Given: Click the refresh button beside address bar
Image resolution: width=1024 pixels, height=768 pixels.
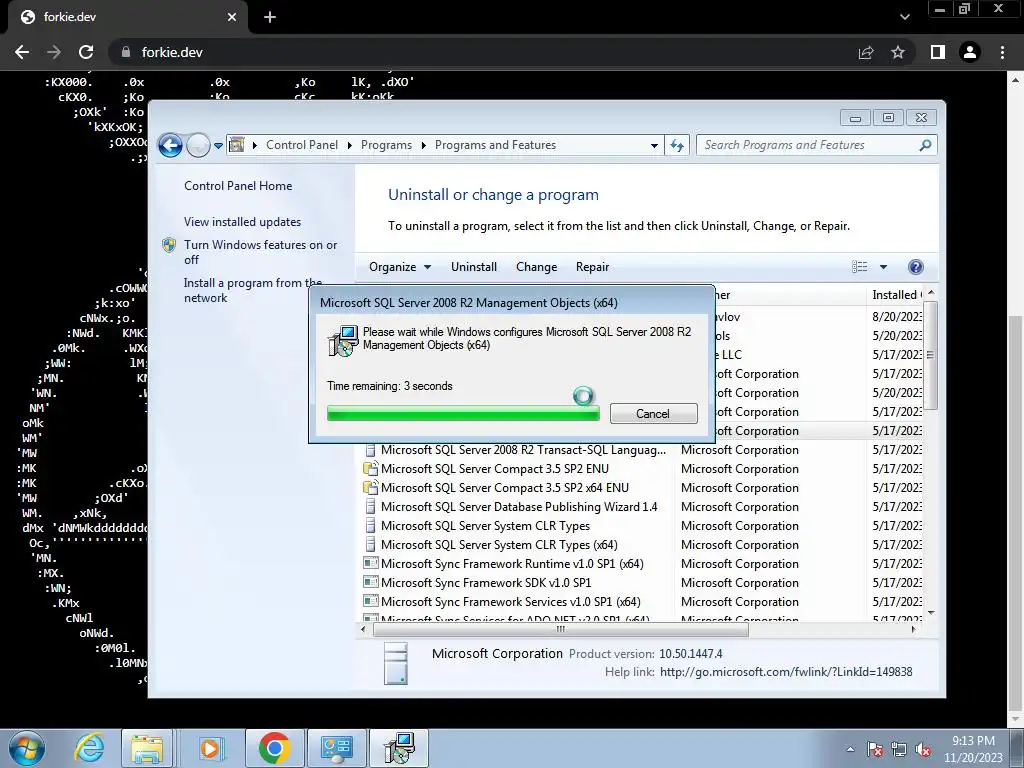Looking at the screenshot, I should point(677,146).
